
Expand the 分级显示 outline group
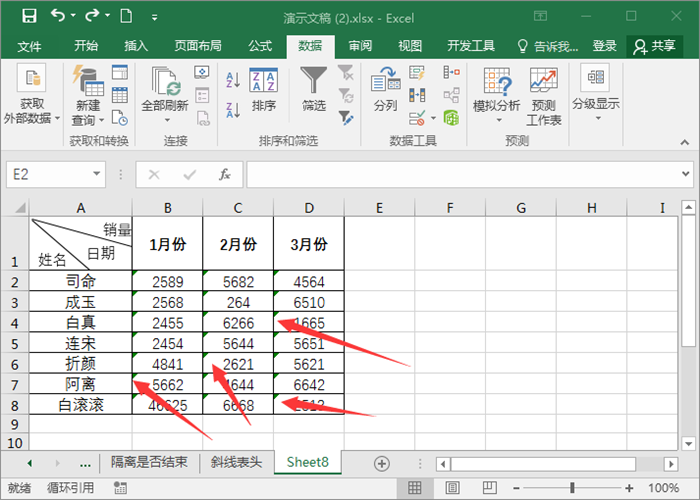click(x=596, y=93)
